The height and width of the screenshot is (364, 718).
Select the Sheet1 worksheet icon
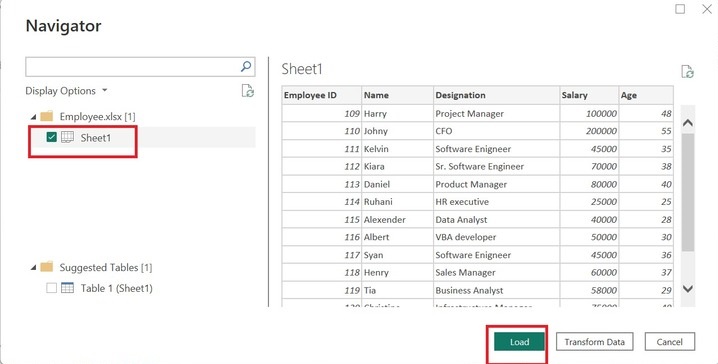67,137
